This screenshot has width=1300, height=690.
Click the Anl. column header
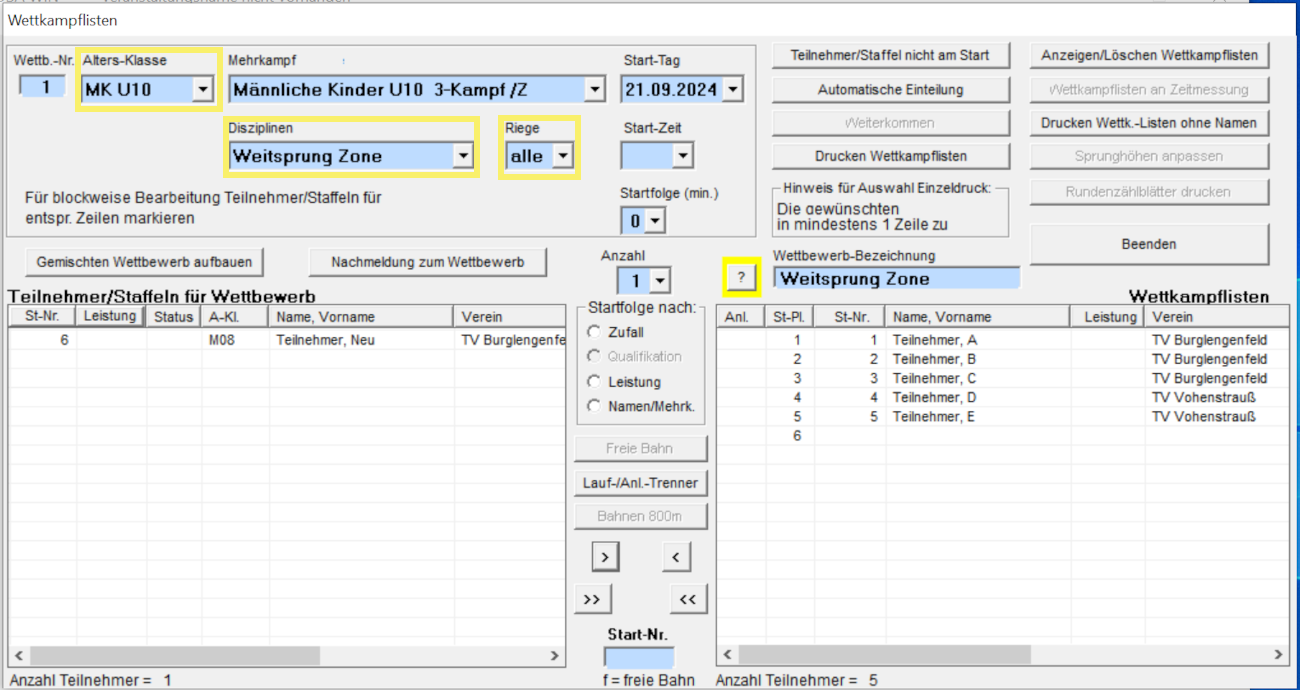coord(741,317)
